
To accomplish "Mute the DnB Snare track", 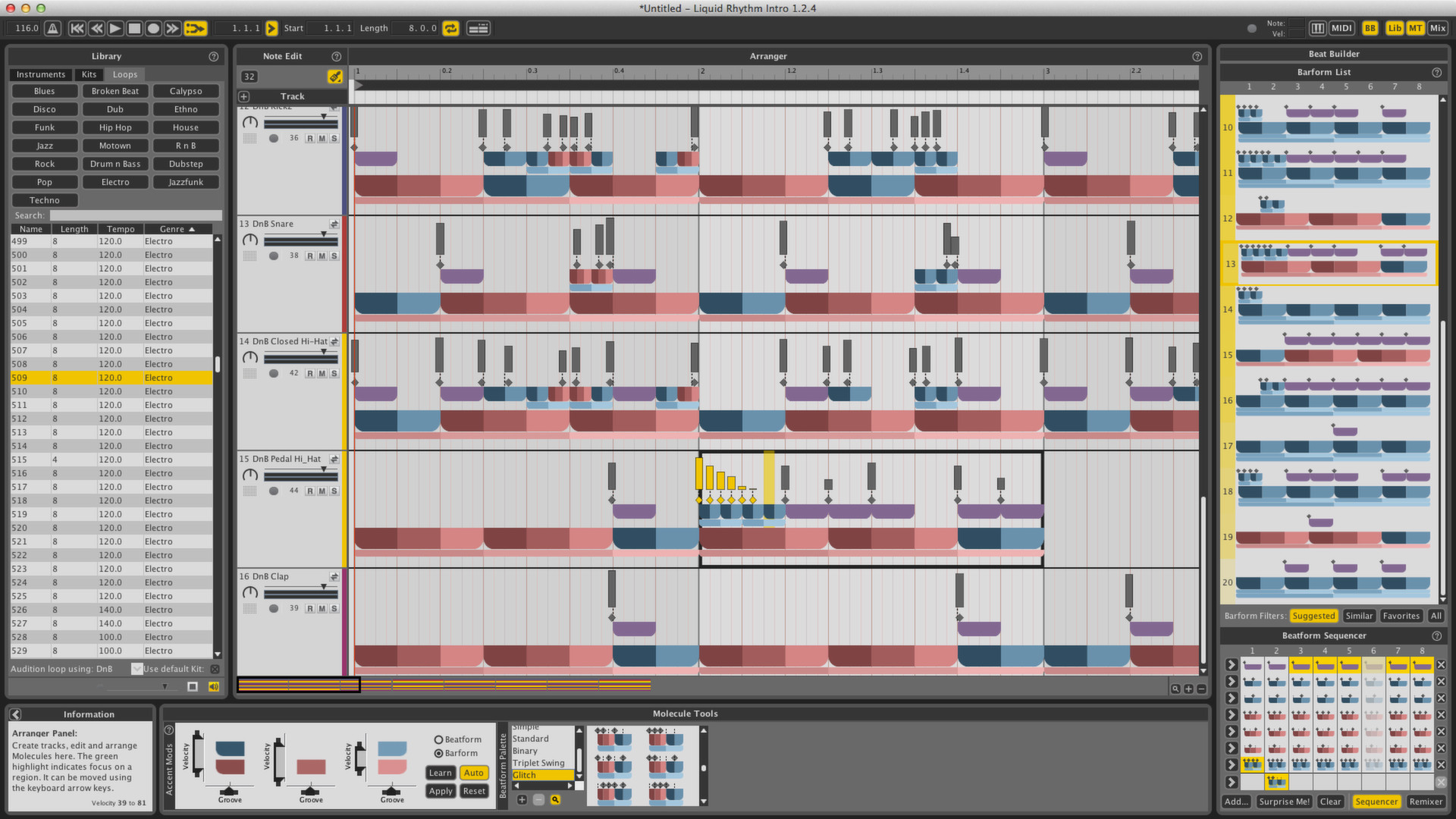I will point(322,256).
